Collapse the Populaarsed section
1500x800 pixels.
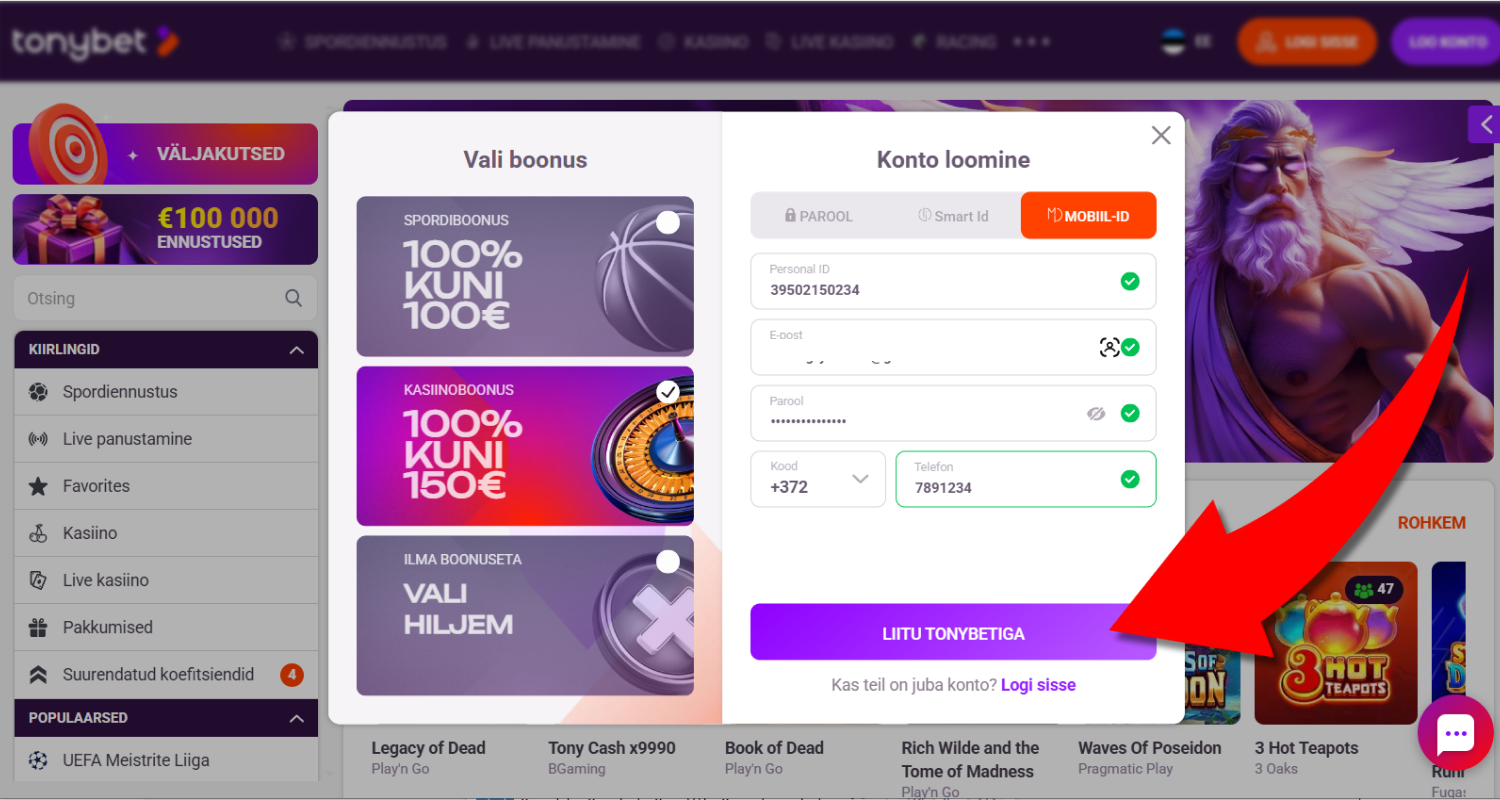[x=296, y=718]
